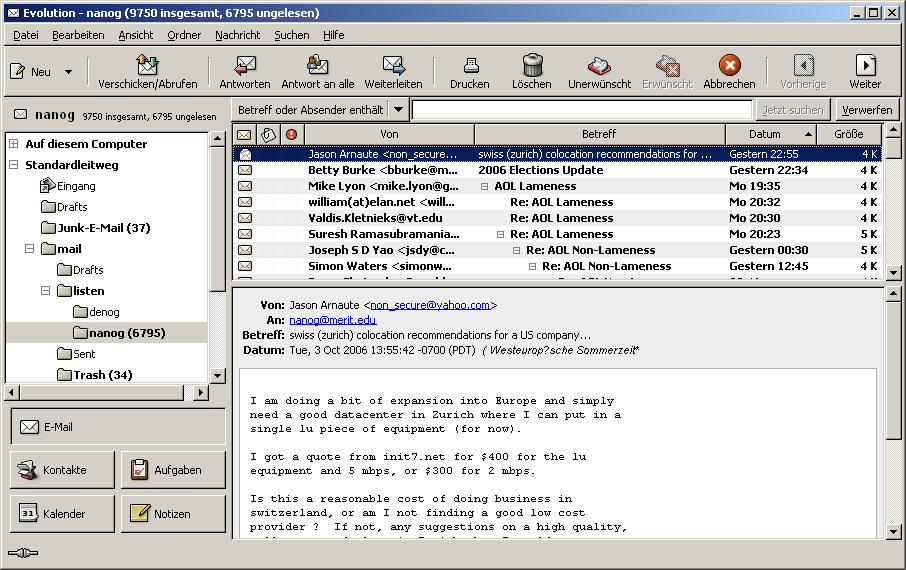Click Antwort an alle toolbar icon
The width and height of the screenshot is (906, 570).
click(317, 66)
